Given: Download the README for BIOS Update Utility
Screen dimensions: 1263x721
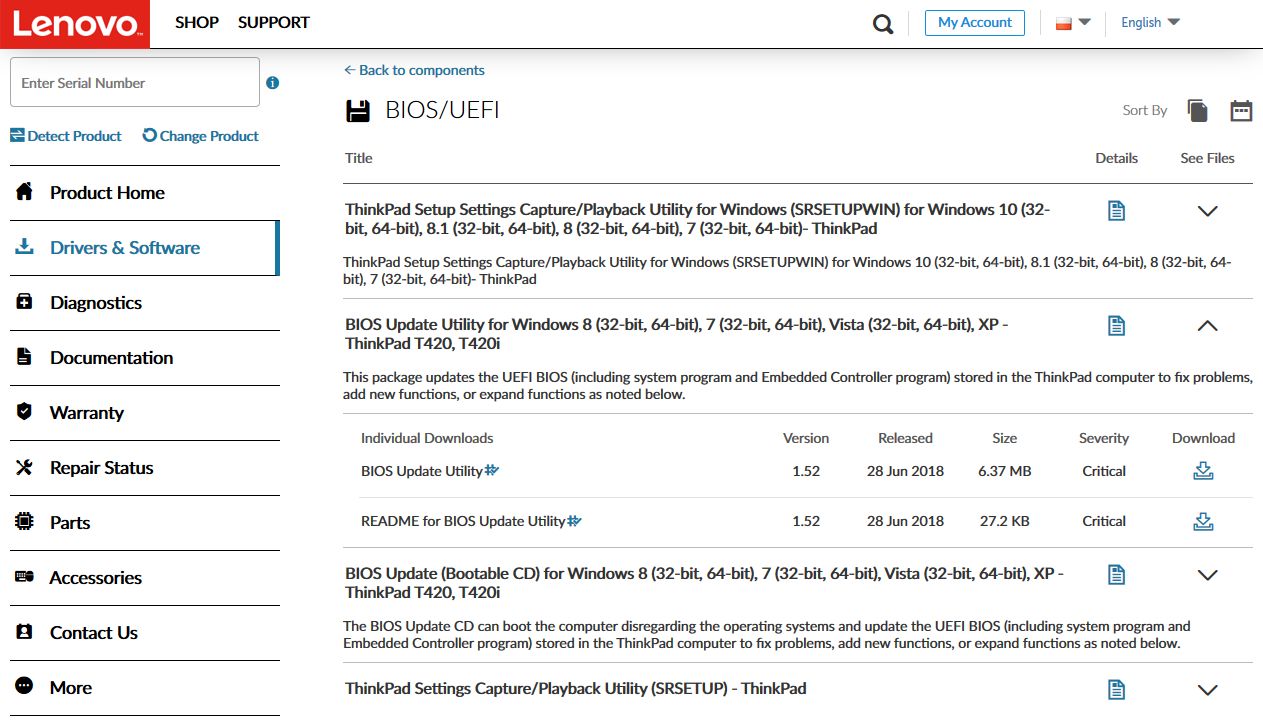Looking at the screenshot, I should [x=1204, y=521].
